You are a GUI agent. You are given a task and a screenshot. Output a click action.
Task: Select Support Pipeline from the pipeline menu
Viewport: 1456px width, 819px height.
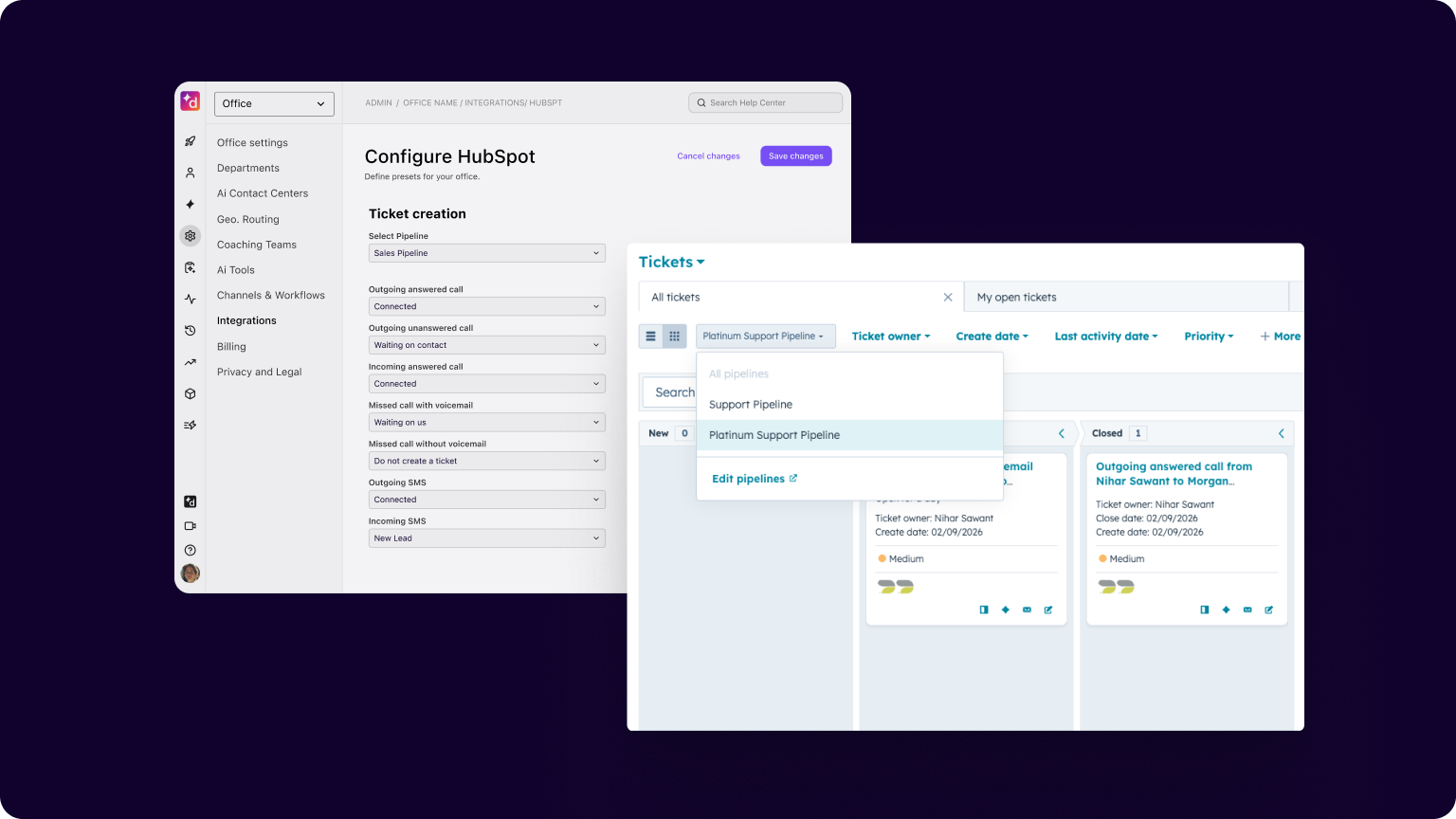tap(750, 404)
